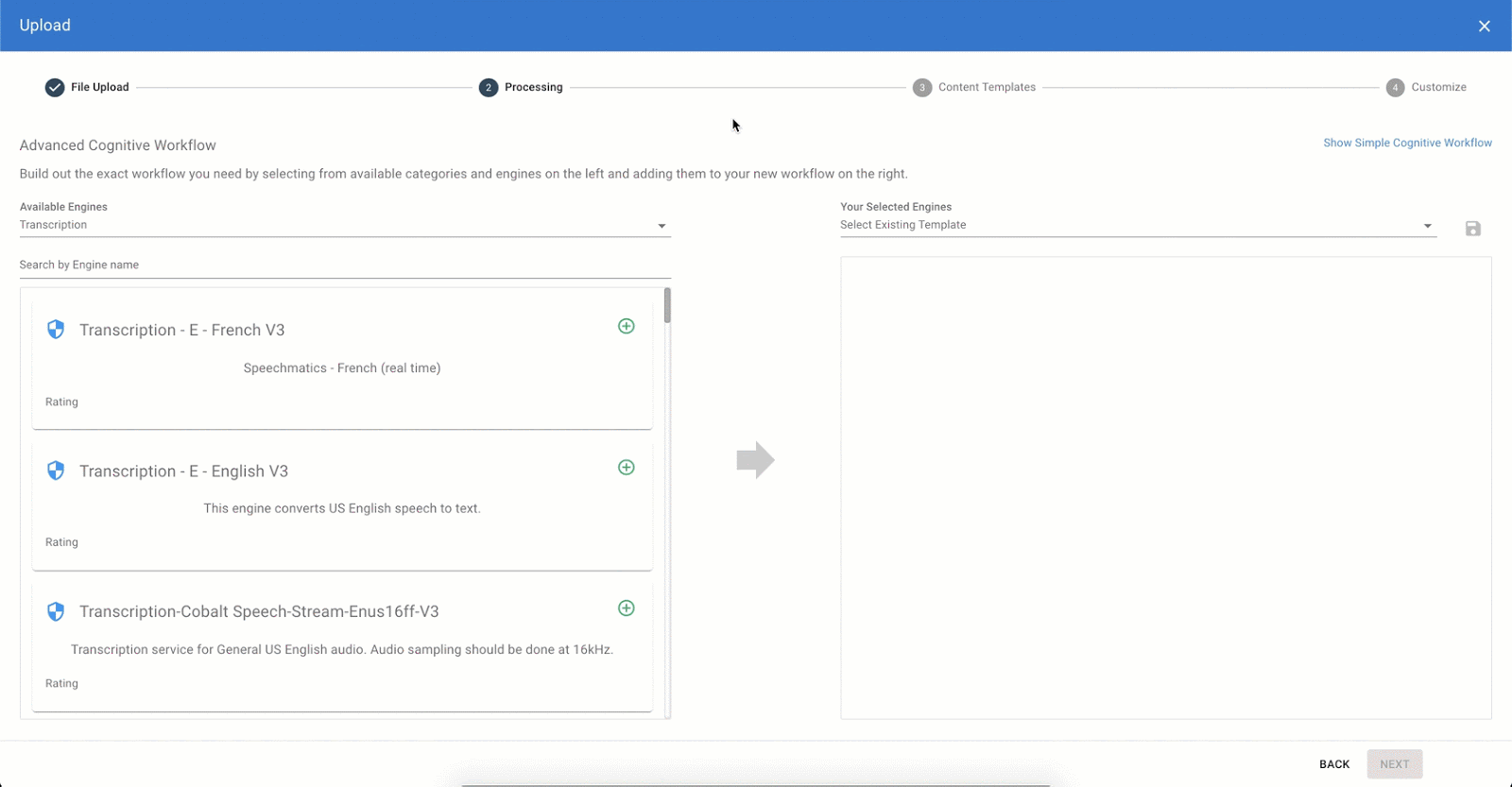Add the Transcription - E - English V3 engine
Screen dimensions: 1512x787
[x=626, y=468]
